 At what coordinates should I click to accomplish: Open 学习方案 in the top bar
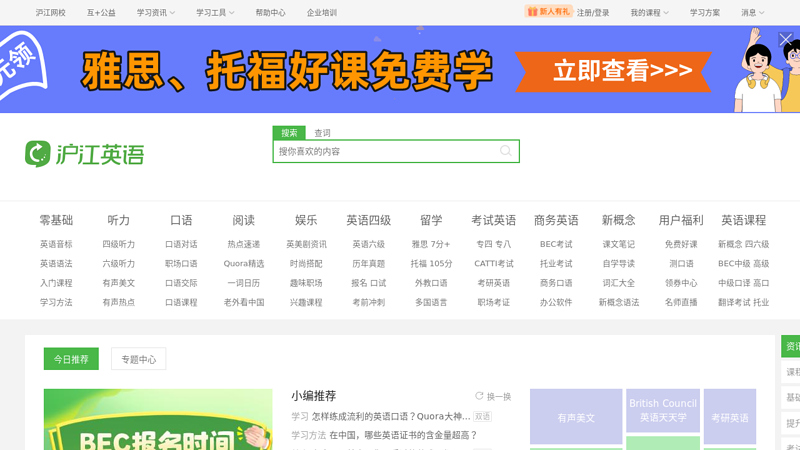[x=705, y=13]
